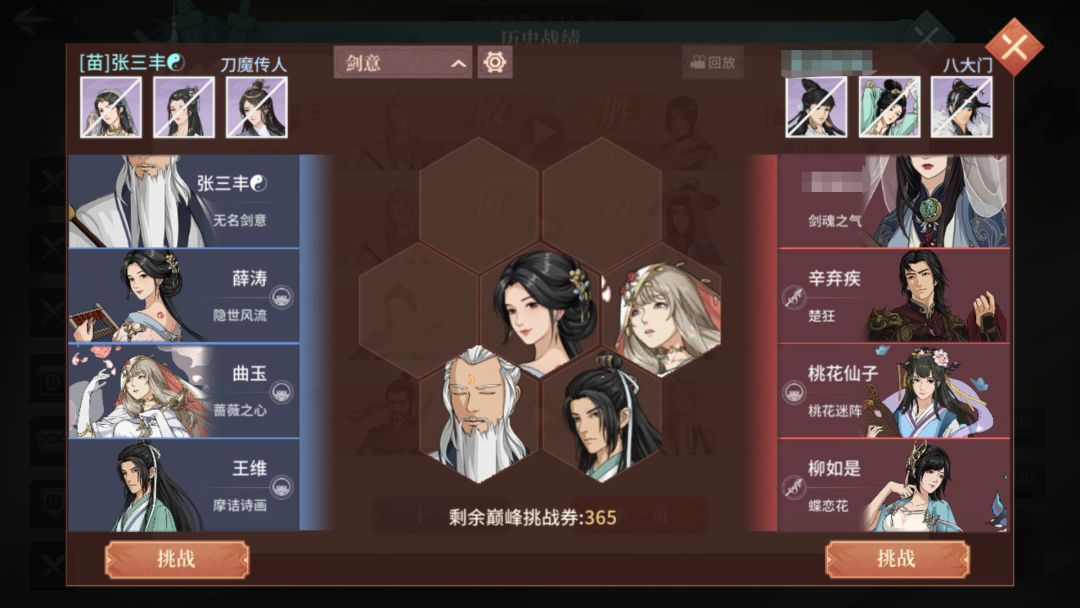Click the round badge icon on 薛涛 card
The image size is (1080, 608).
pos(282,297)
